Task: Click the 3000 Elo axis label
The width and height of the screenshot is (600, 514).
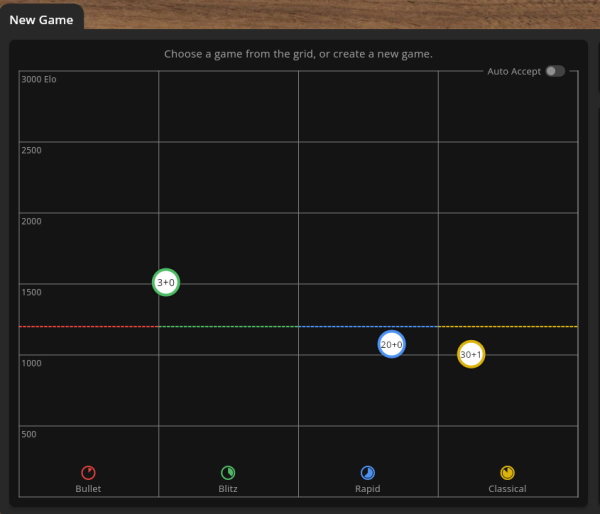Action: coord(39,79)
